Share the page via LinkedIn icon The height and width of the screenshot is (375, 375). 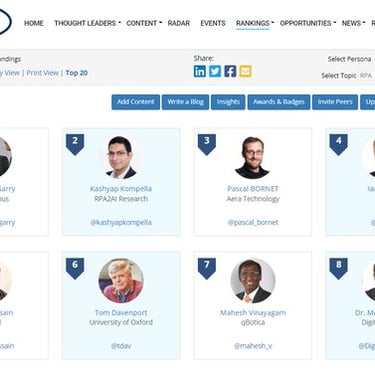coord(200,71)
